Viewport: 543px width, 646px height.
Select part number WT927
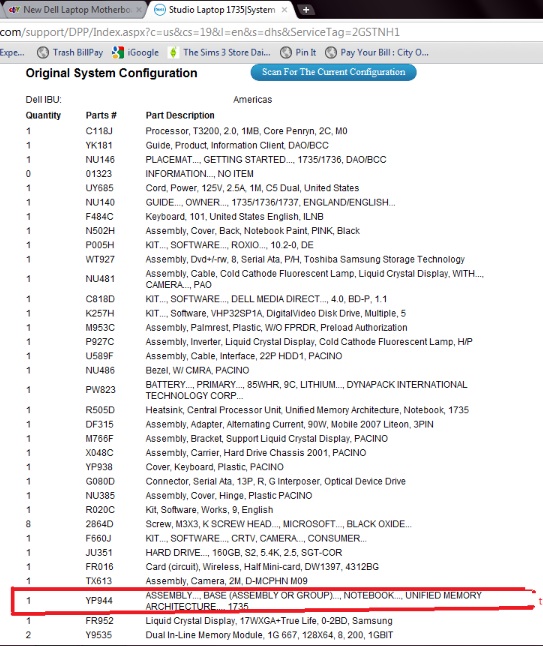(100, 260)
